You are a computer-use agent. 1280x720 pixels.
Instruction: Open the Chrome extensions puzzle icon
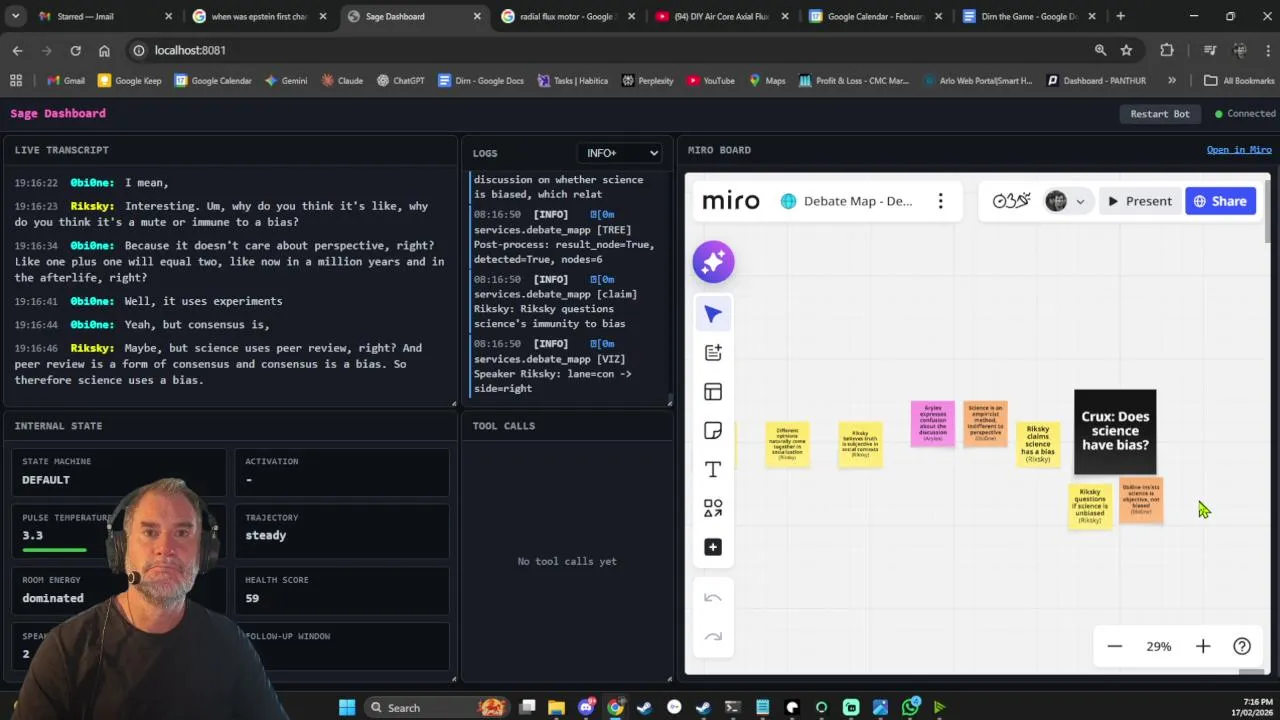click(x=1167, y=50)
